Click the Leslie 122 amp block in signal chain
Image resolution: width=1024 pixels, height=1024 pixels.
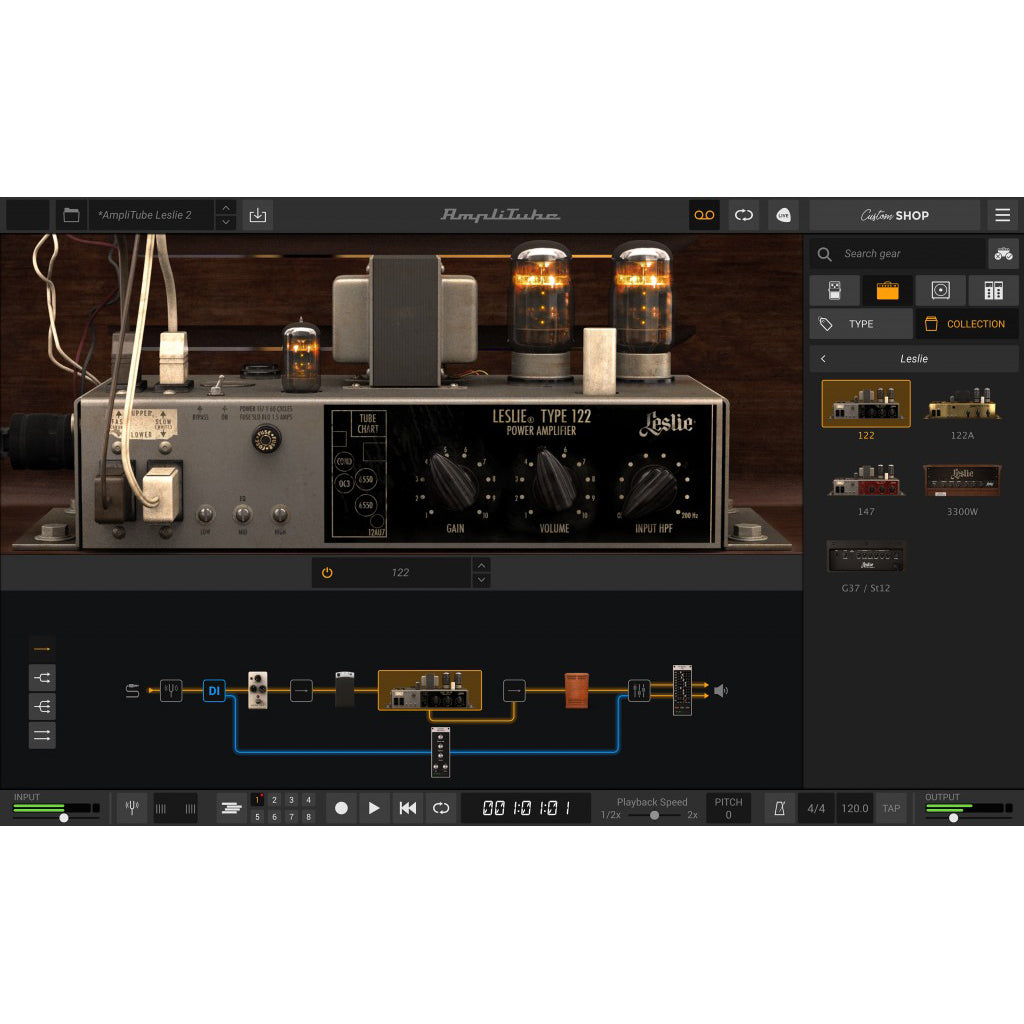click(428, 690)
